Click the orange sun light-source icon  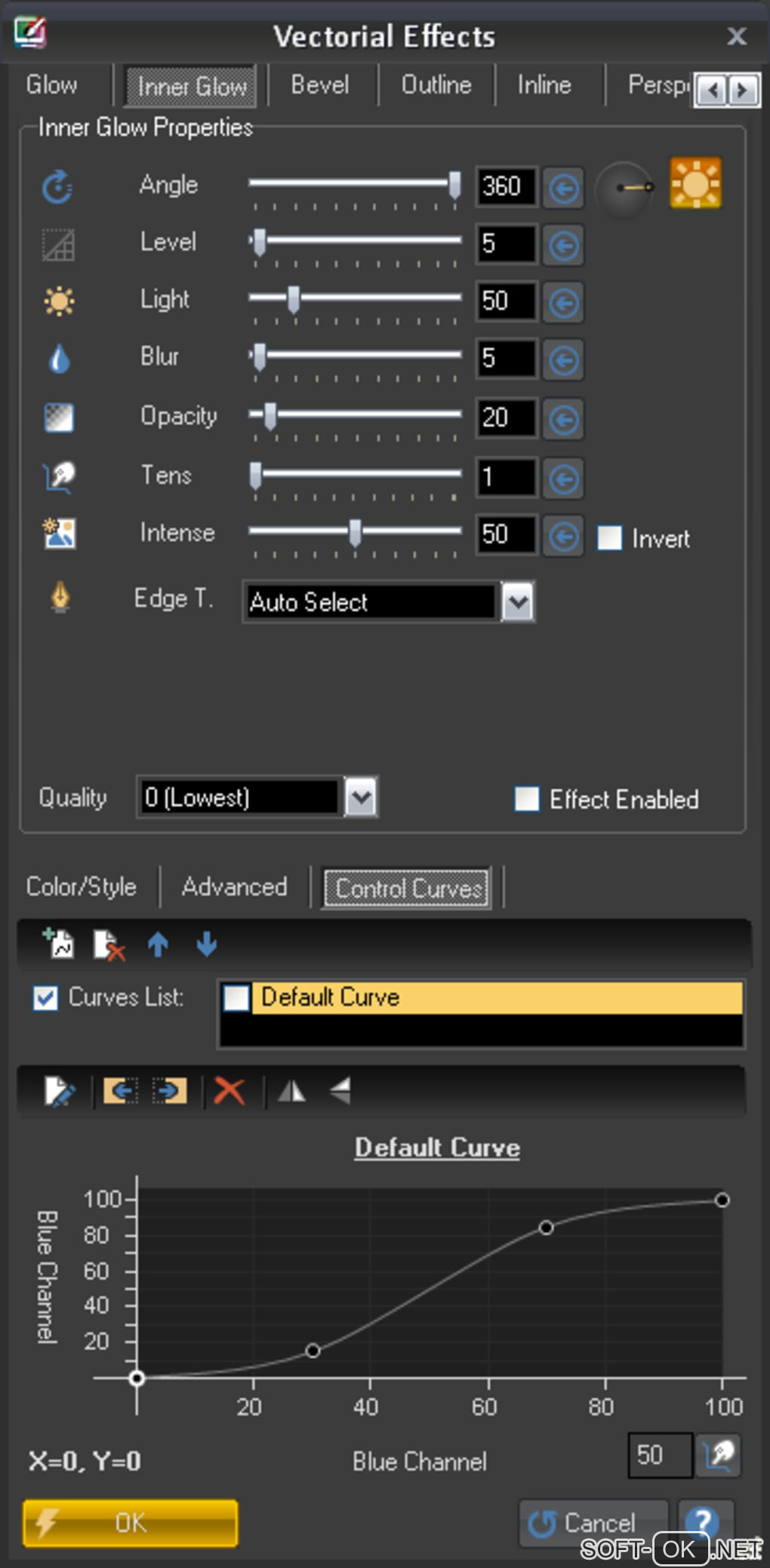[x=695, y=183]
